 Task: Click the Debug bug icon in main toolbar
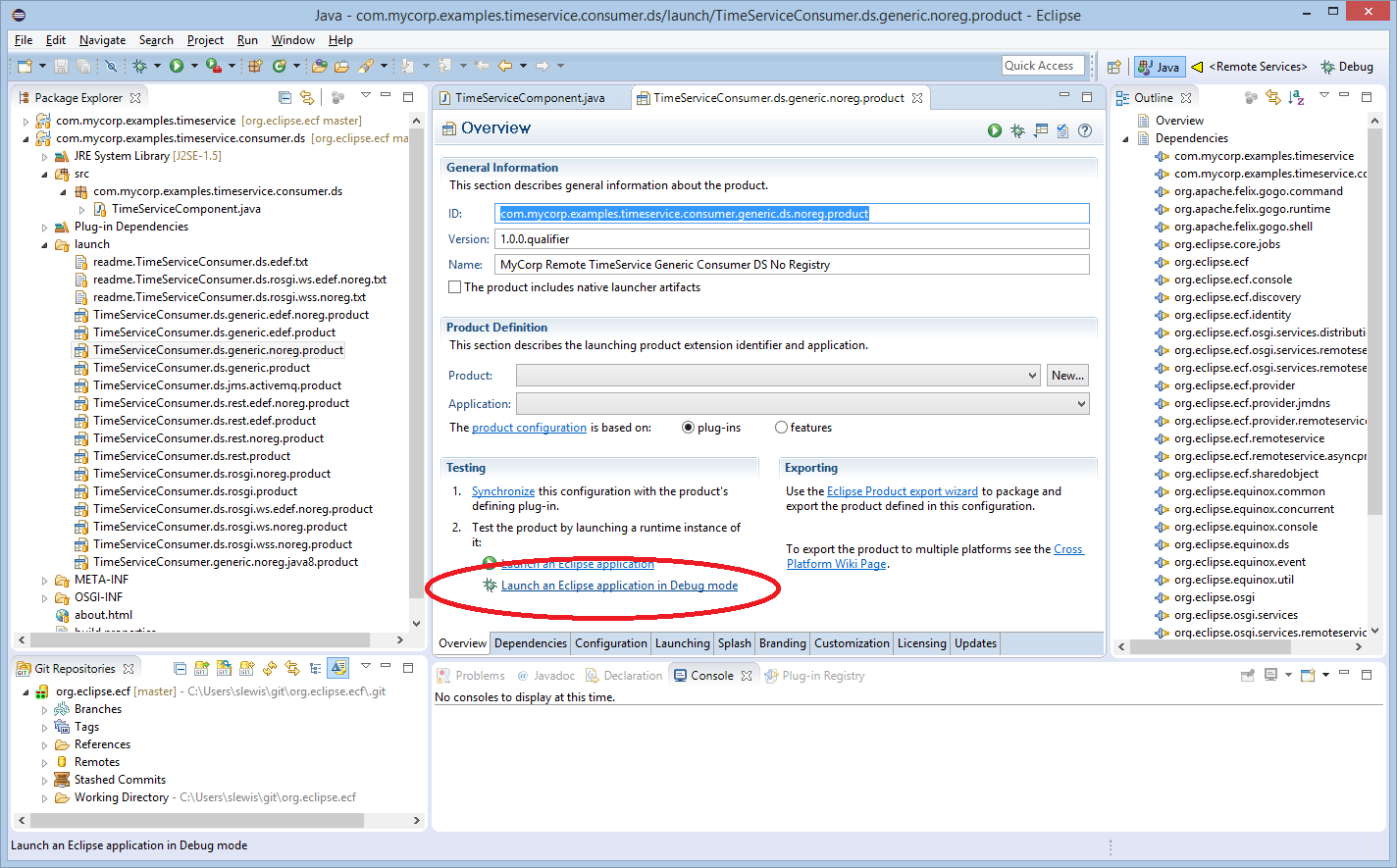[140, 66]
